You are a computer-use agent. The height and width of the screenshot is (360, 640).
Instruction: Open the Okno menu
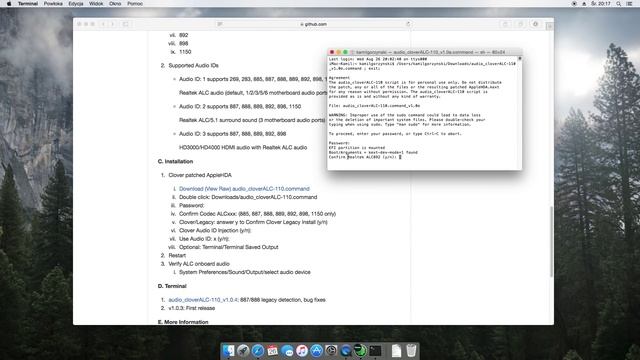coord(115,4)
